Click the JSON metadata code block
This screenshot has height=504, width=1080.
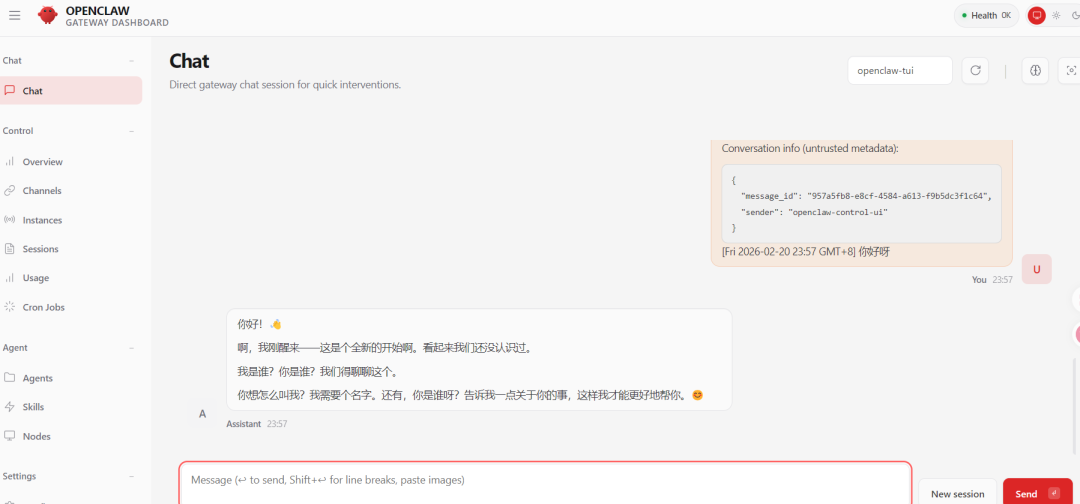[x=861, y=204]
